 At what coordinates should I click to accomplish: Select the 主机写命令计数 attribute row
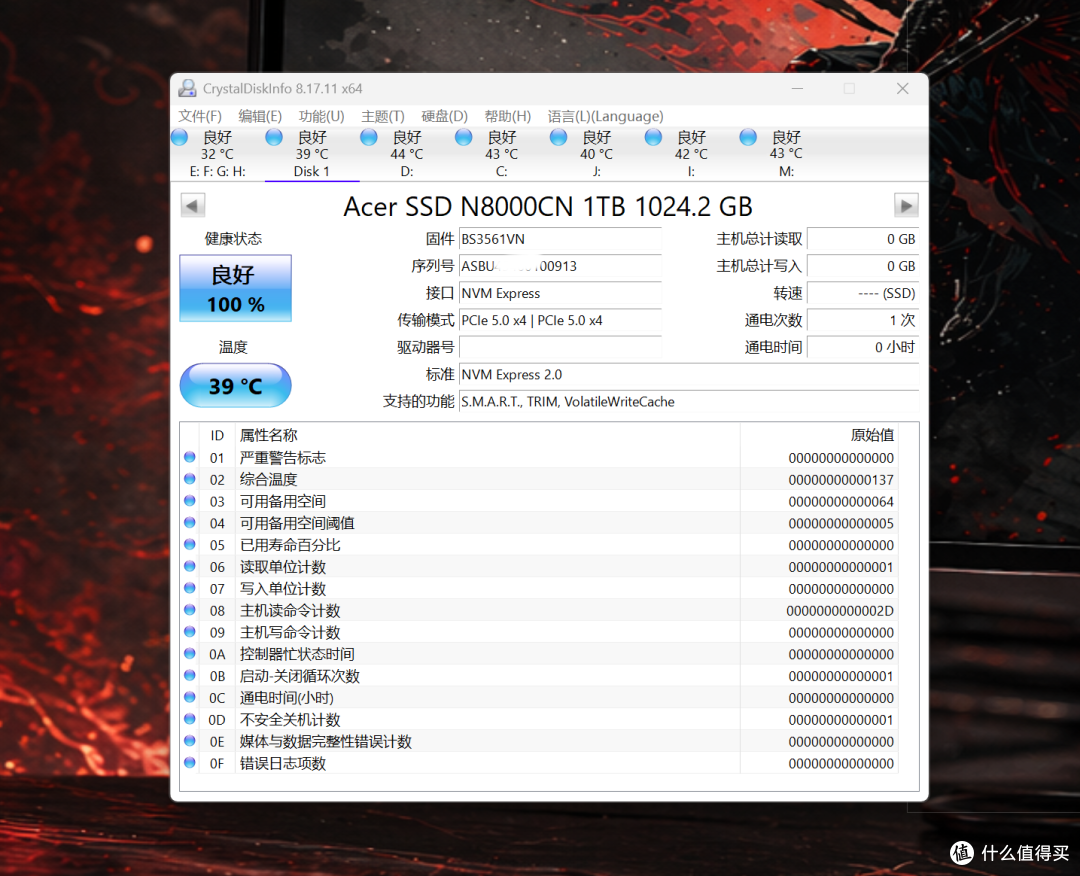(539, 632)
